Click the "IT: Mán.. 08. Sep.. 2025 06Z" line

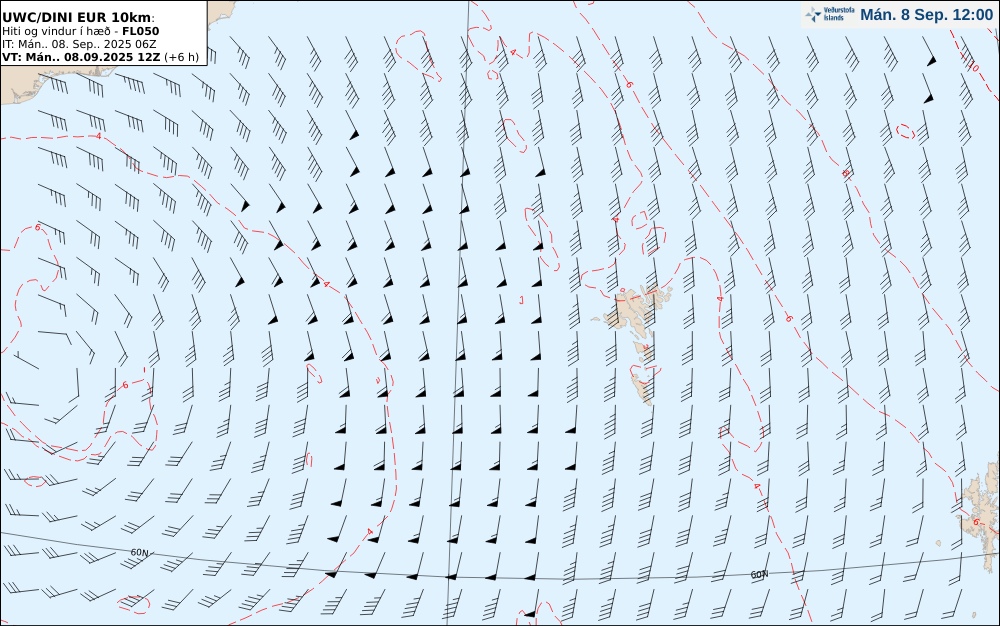click(x=79, y=44)
